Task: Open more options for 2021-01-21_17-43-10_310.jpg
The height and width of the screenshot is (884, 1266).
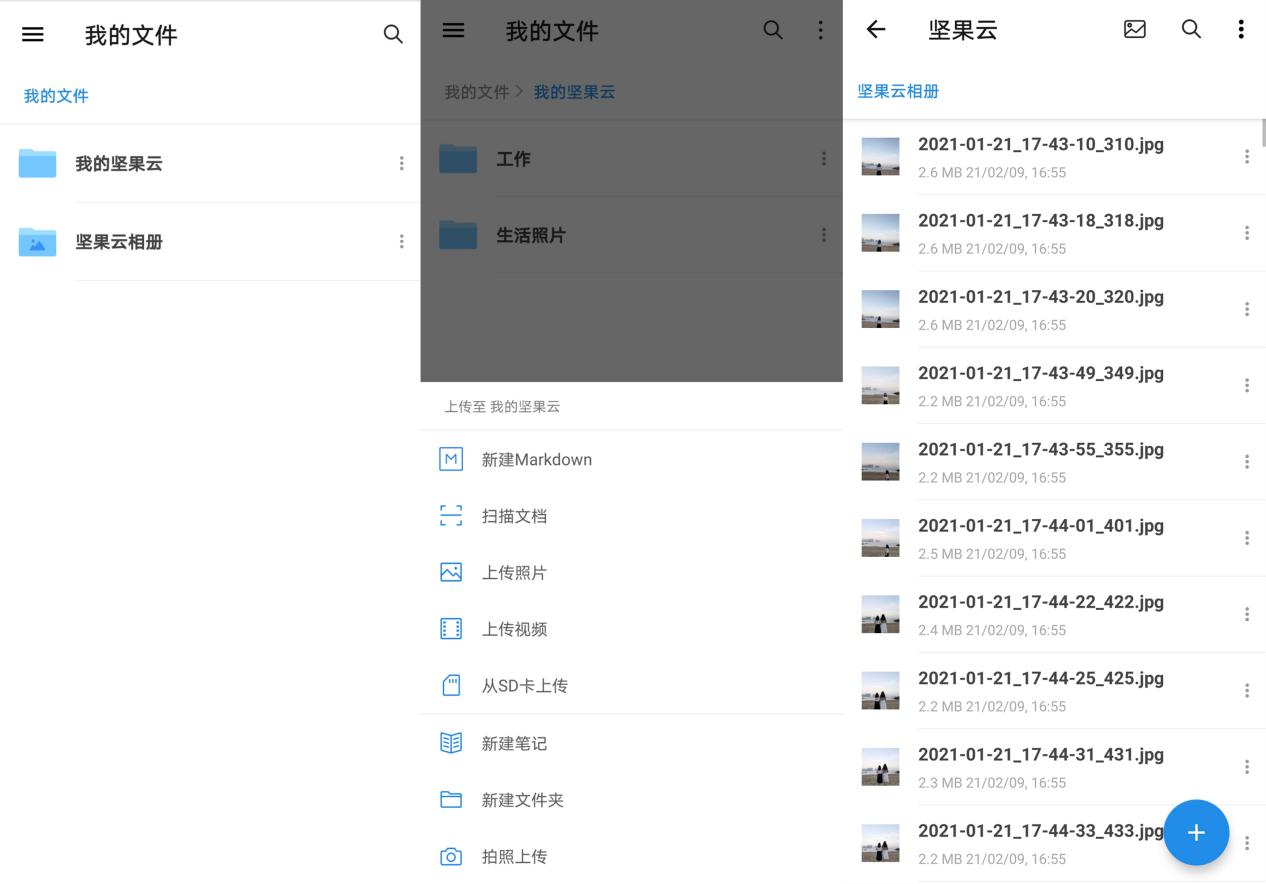Action: point(1246,157)
